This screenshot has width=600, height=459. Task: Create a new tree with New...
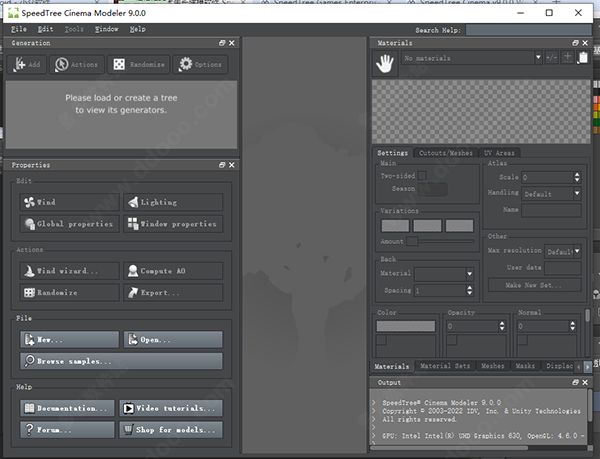[69, 339]
